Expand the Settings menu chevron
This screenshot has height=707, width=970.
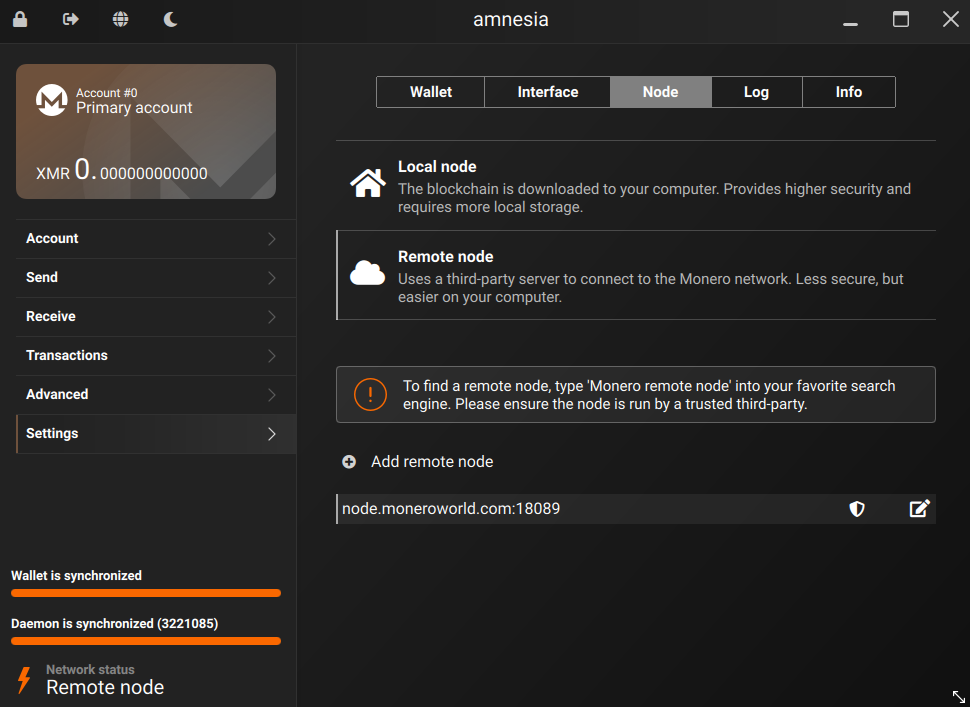[272, 434]
